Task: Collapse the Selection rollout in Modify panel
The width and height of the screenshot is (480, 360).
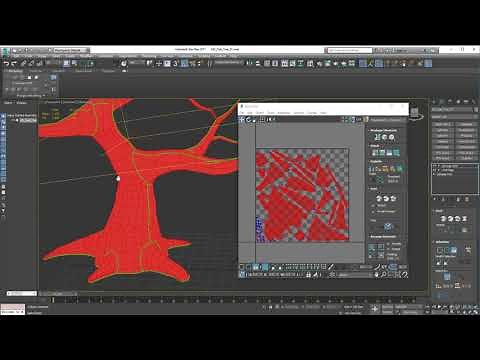Action: point(443,242)
